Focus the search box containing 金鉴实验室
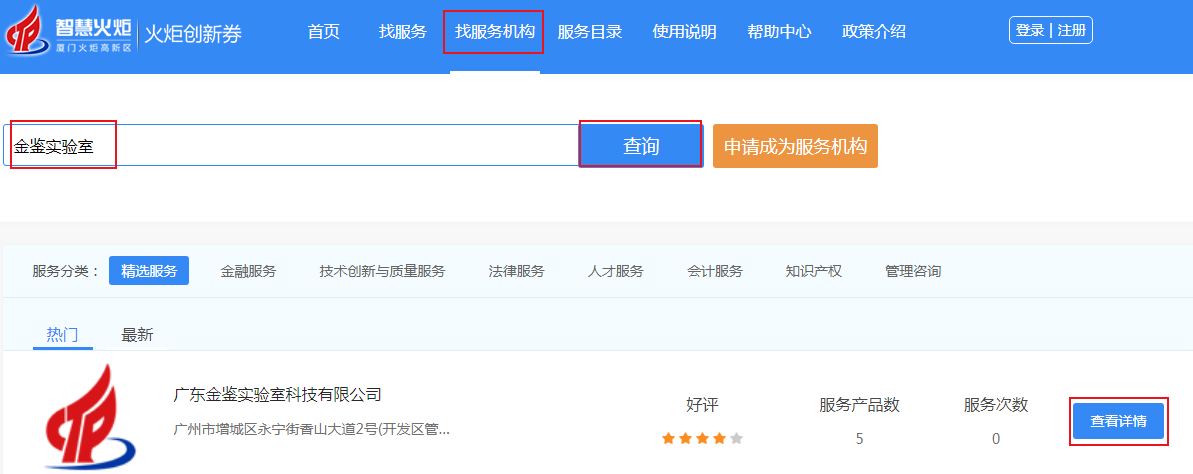Screen dimensions: 1193x474 coord(291,145)
